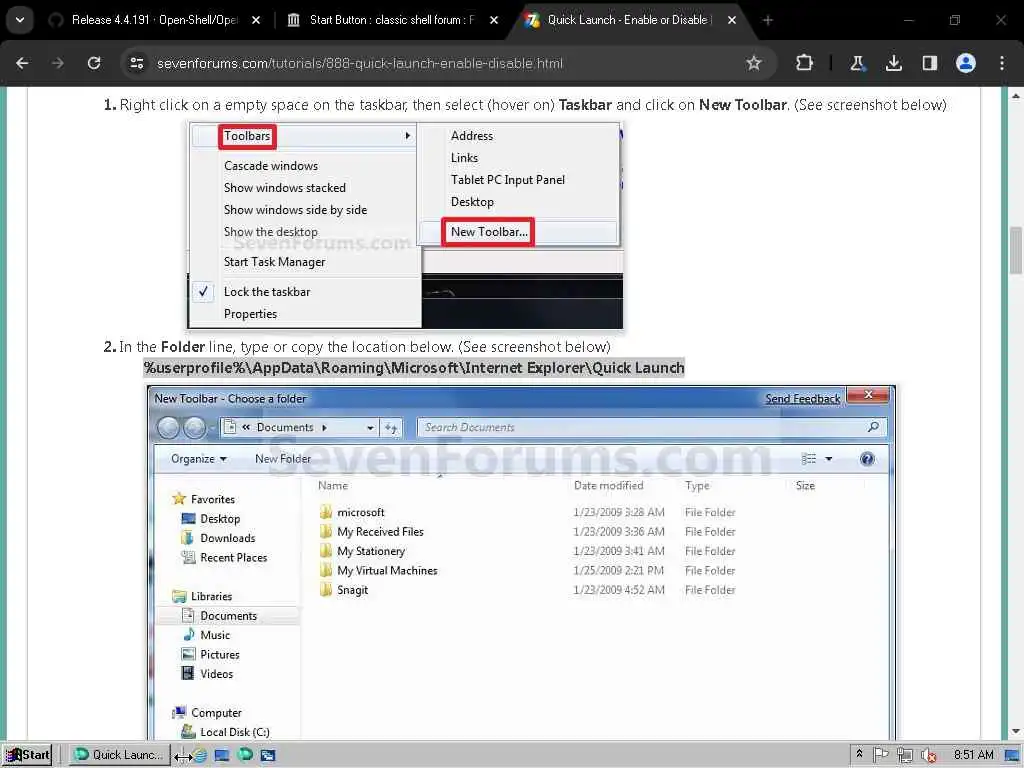
Task: Close the Start Button classic shell forum tab
Action: (x=494, y=20)
